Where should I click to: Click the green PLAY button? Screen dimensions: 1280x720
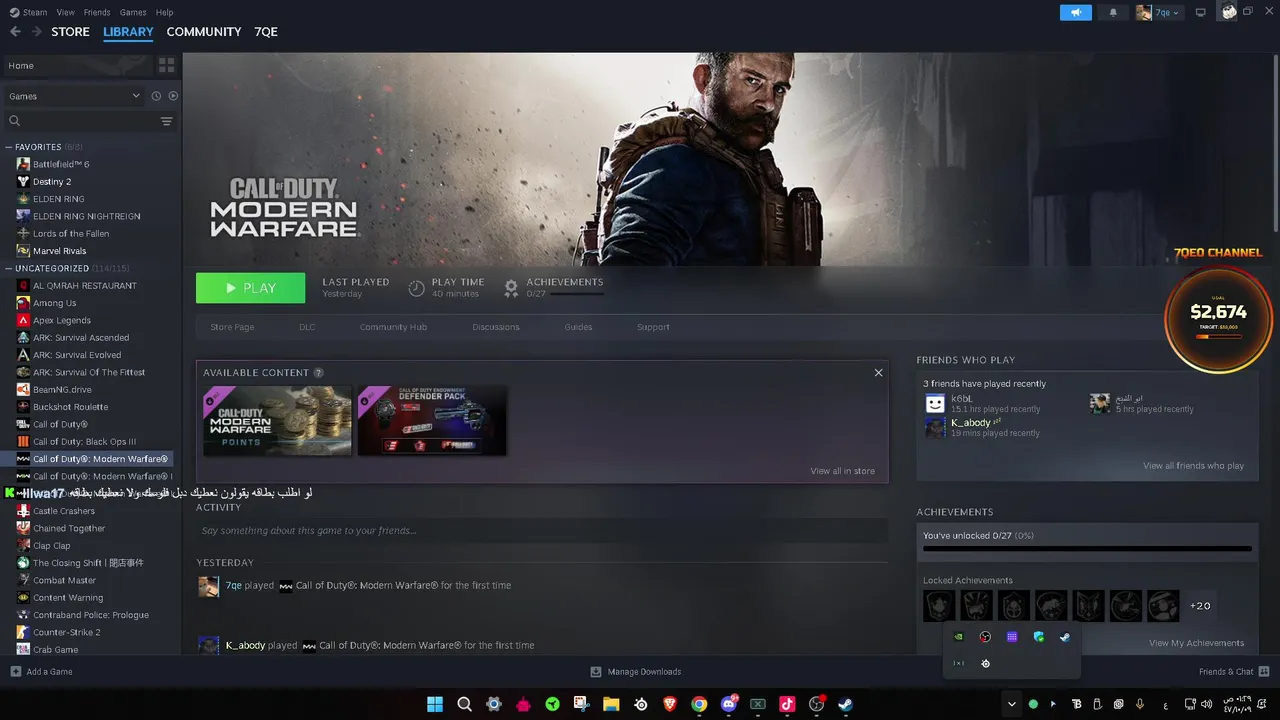pos(250,288)
